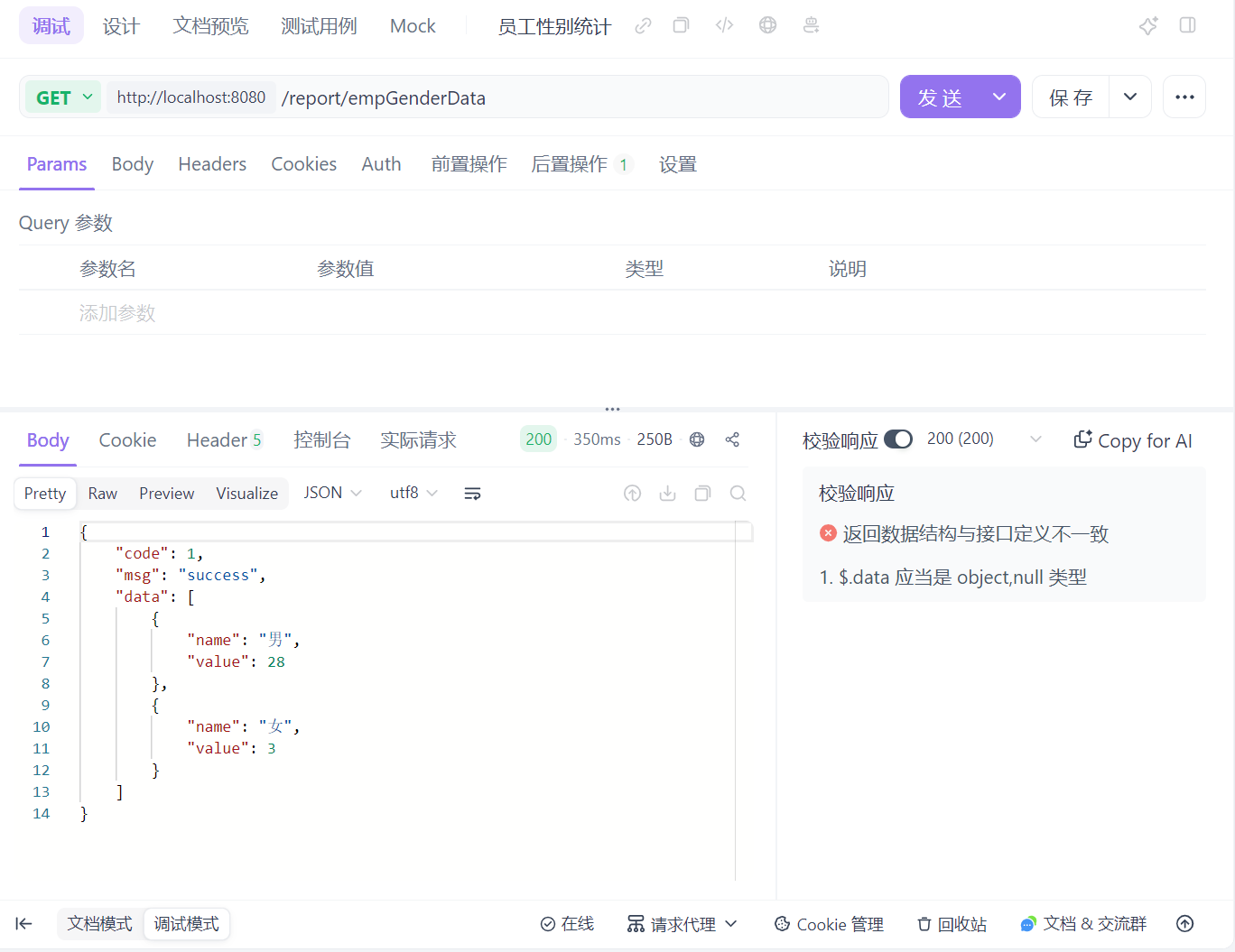Open the GET method dropdown
The width and height of the screenshot is (1235, 952).
point(63,97)
